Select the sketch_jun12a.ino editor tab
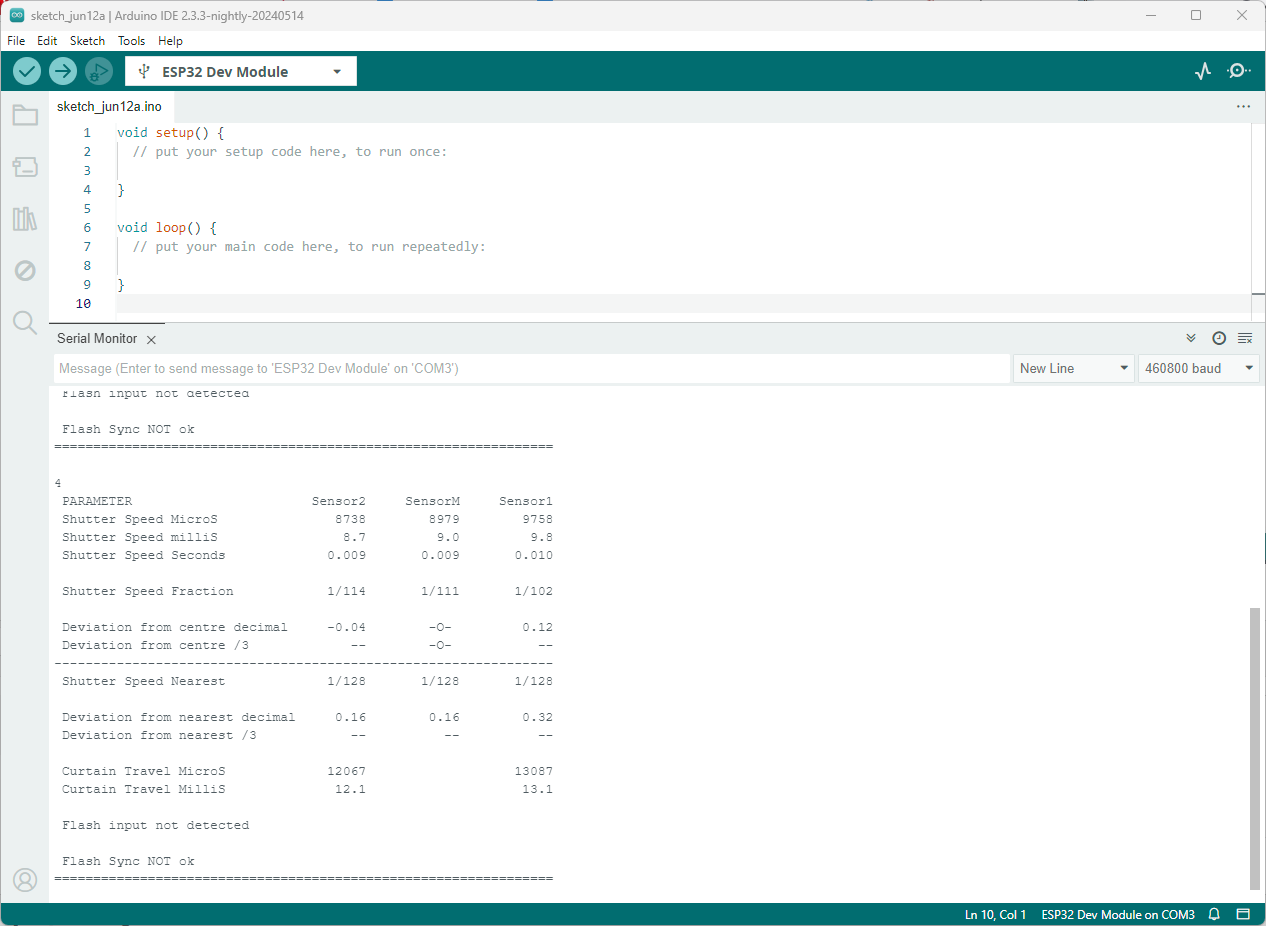 (x=109, y=106)
